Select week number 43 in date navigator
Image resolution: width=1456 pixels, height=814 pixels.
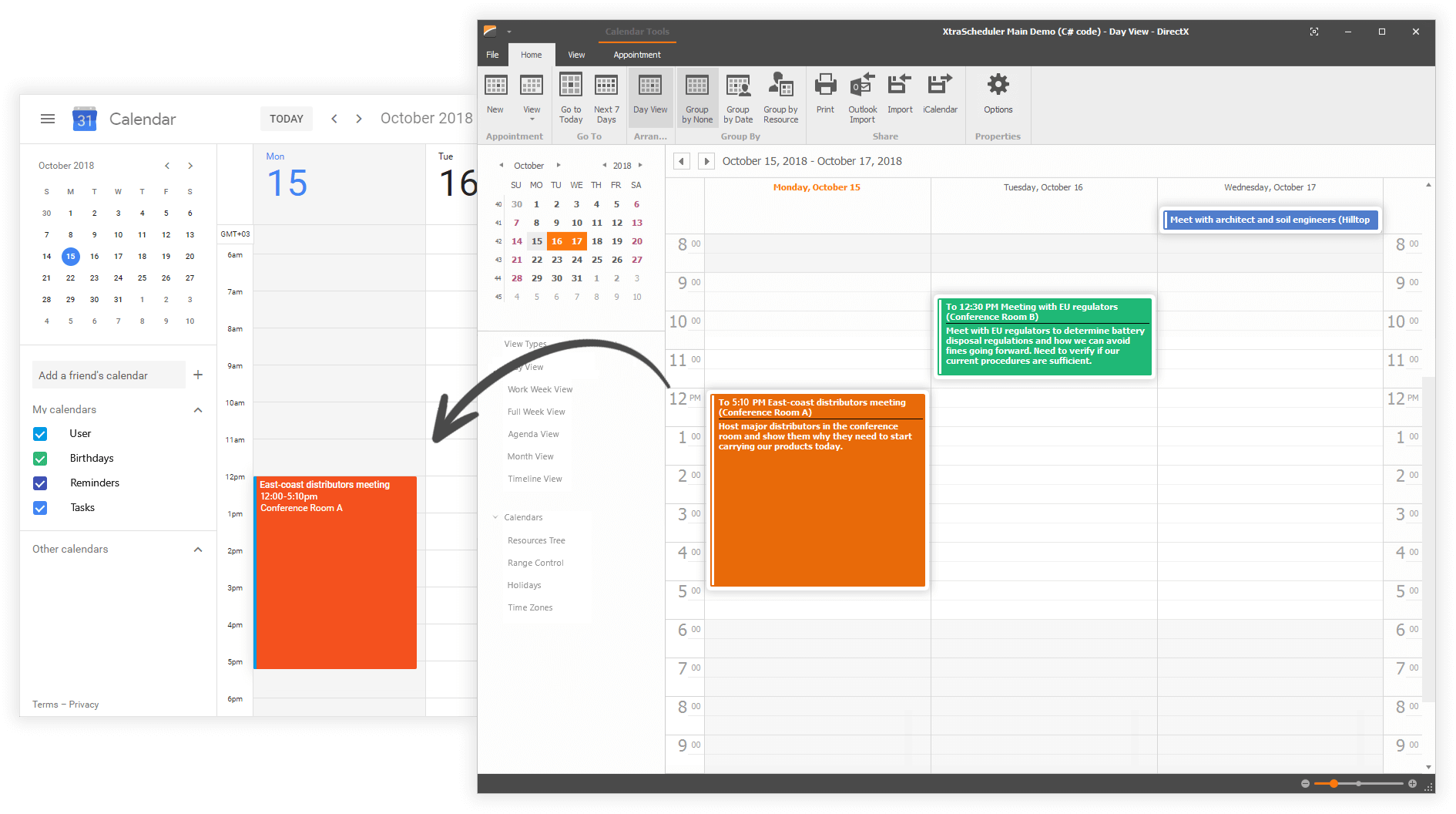[x=498, y=260]
